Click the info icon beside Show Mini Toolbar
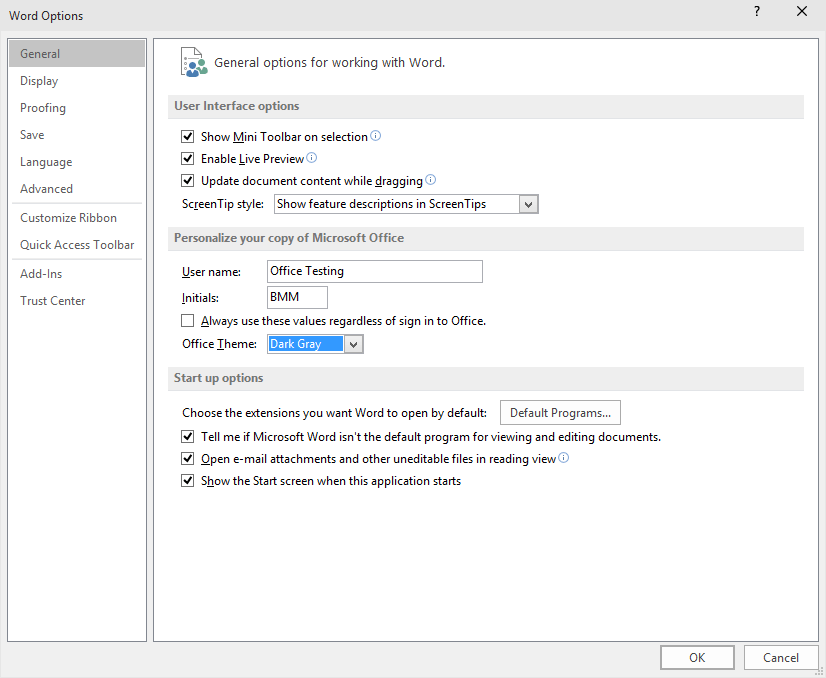The width and height of the screenshot is (826, 678). (376, 137)
